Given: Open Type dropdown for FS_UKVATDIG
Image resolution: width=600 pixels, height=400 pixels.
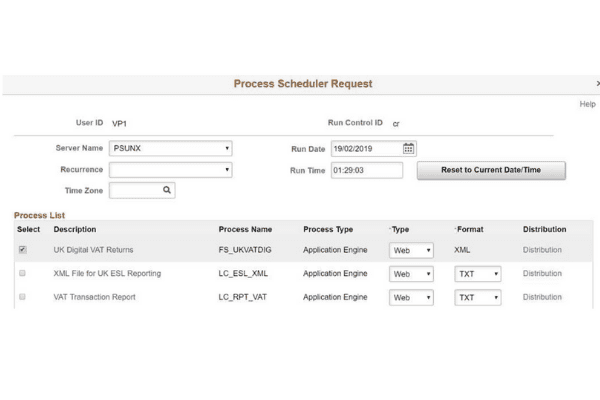Looking at the screenshot, I should (x=411, y=250).
